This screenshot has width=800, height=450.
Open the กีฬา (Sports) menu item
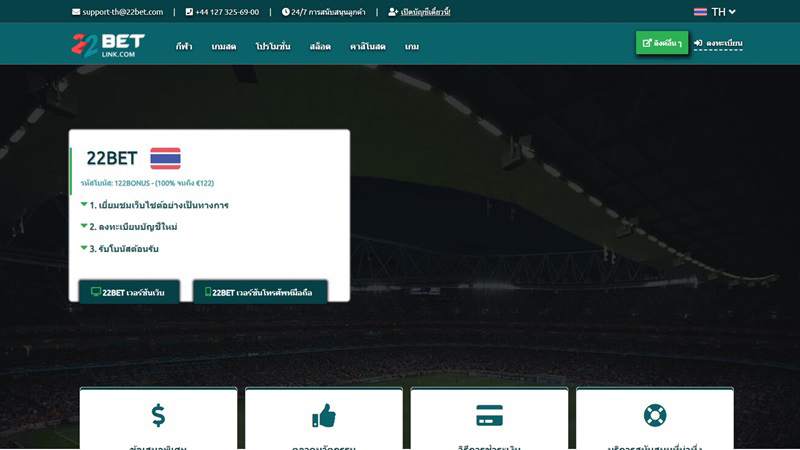click(184, 47)
